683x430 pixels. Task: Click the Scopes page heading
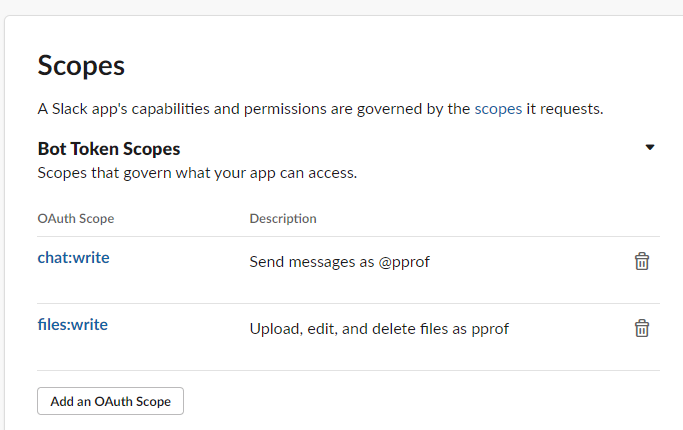pyautogui.click(x=81, y=66)
